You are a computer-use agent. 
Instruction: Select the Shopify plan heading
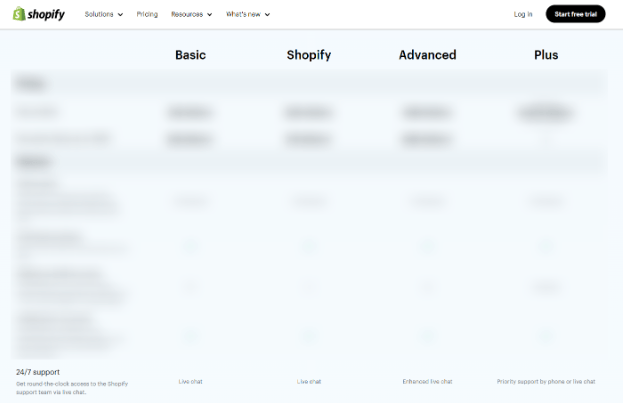(309, 55)
